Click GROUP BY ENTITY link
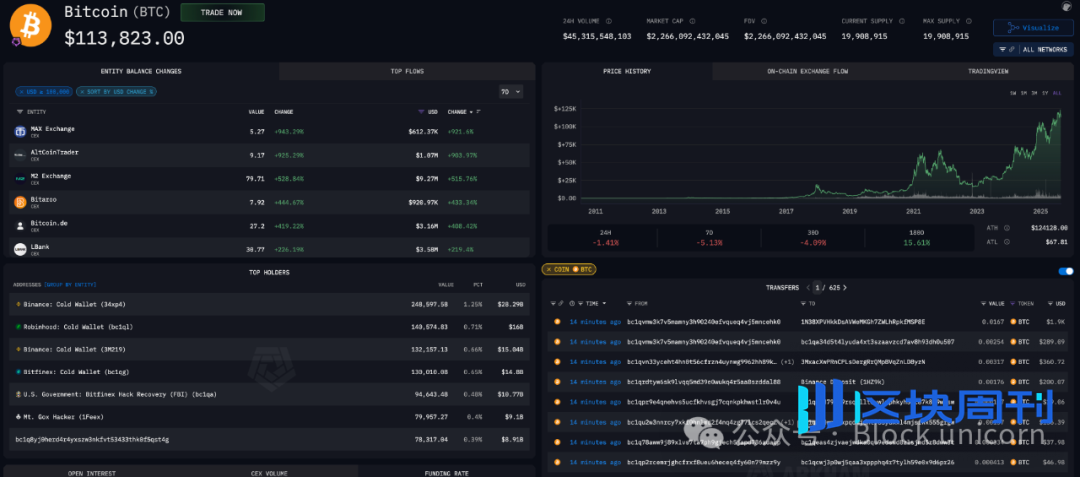Image resolution: width=1080 pixels, height=477 pixels. (x=70, y=284)
